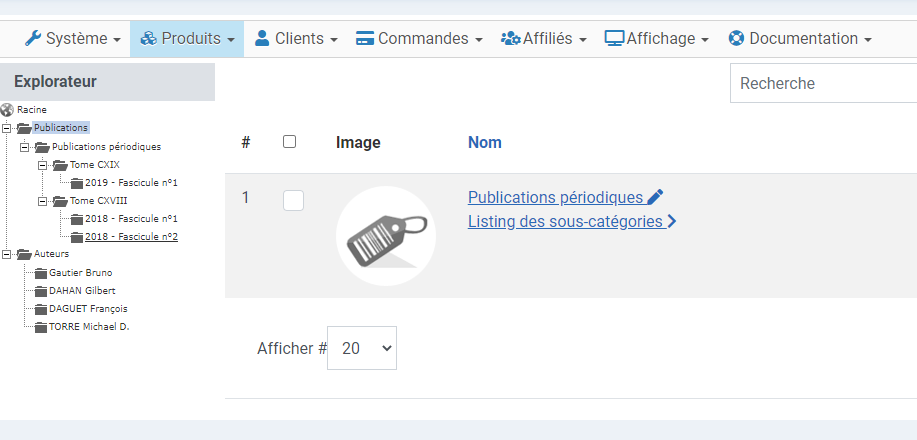
Task: Collapse the Publications tree node
Action: (x=7, y=128)
